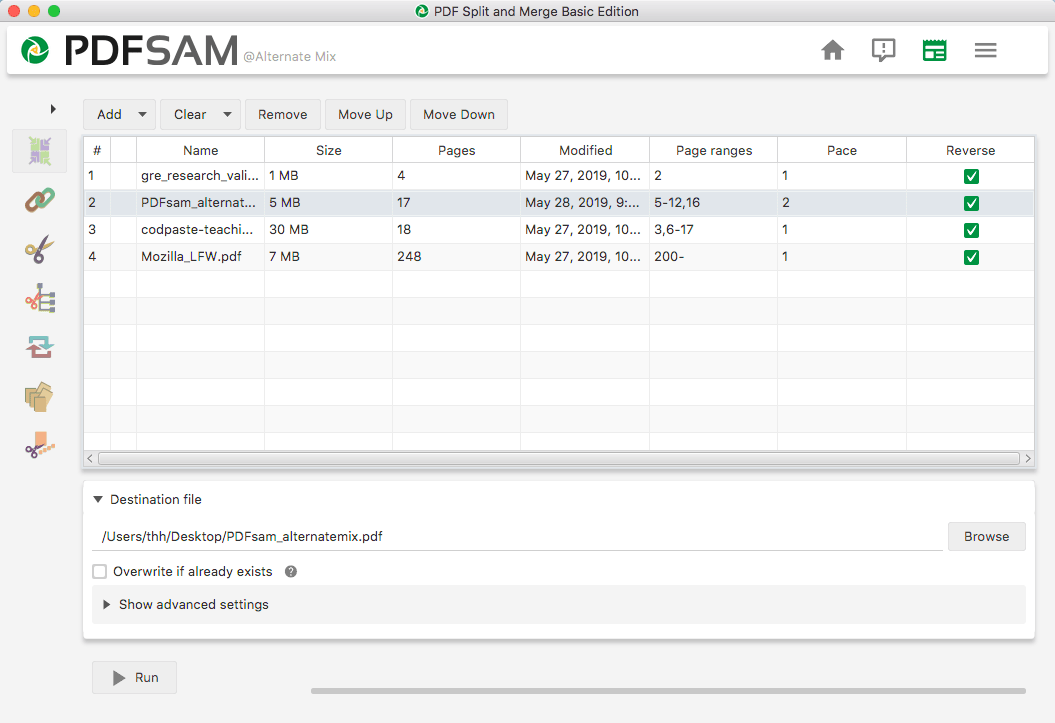The width and height of the screenshot is (1055, 723).
Task: Open the log messages speech-bubble icon
Action: coord(883,50)
